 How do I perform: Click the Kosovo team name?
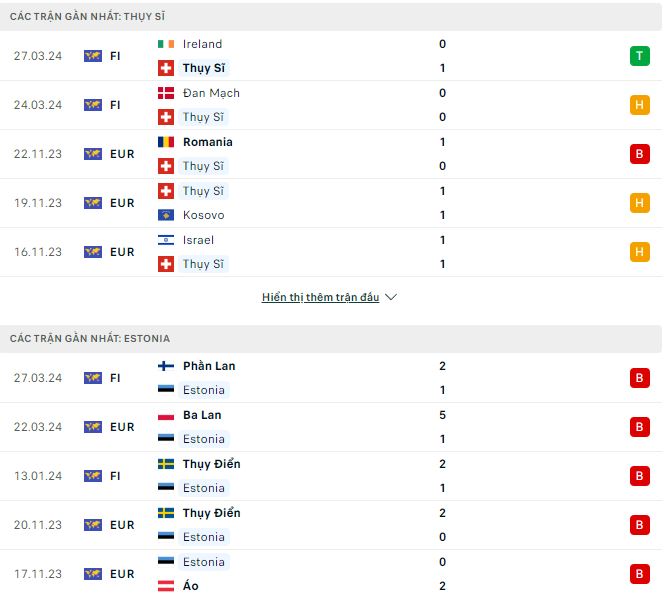click(203, 215)
